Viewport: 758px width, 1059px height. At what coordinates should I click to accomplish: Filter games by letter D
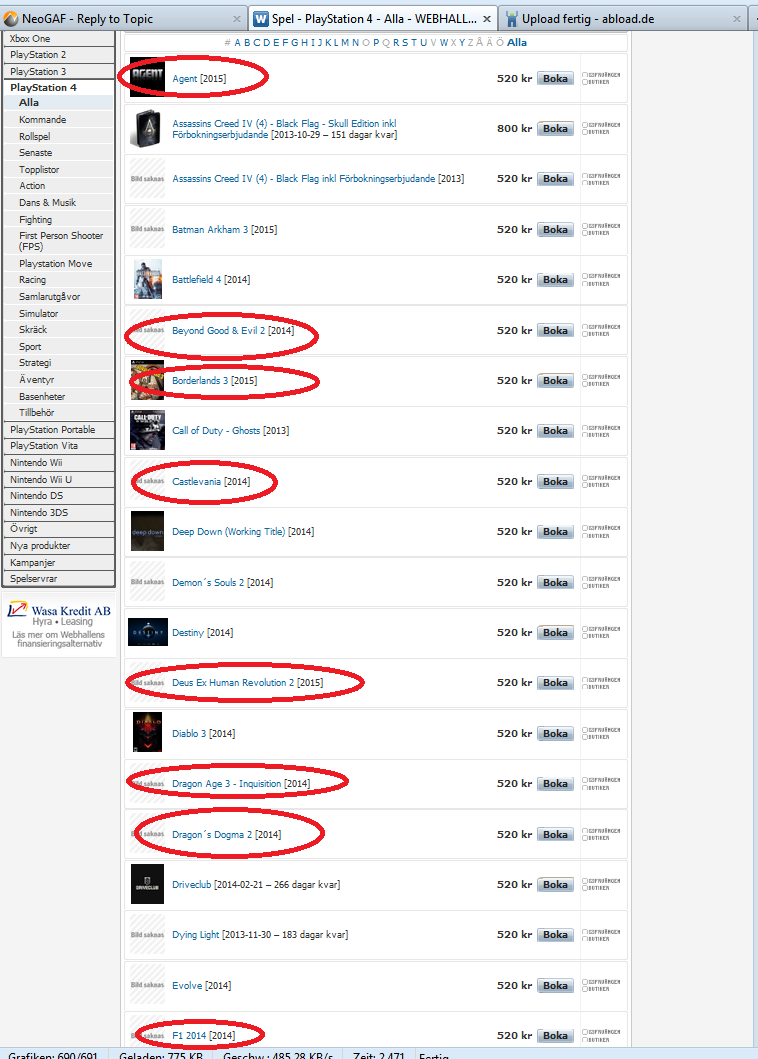(266, 43)
